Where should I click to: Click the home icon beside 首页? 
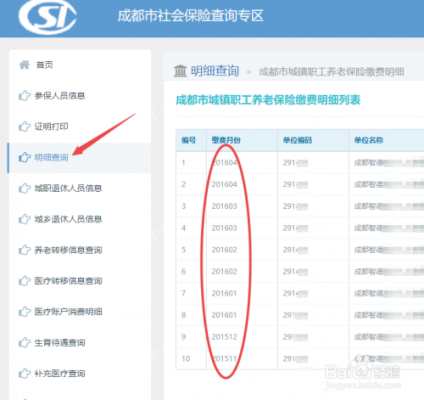(x=24, y=64)
